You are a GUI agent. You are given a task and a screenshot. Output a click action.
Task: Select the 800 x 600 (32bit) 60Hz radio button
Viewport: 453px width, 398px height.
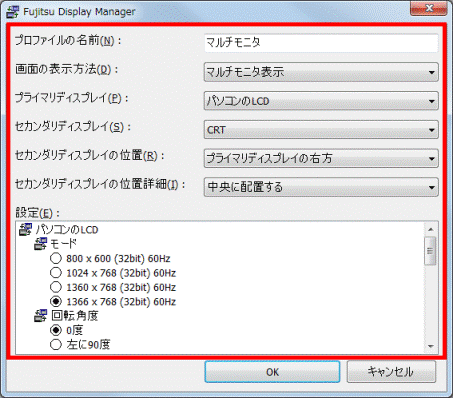pyautogui.click(x=56, y=258)
